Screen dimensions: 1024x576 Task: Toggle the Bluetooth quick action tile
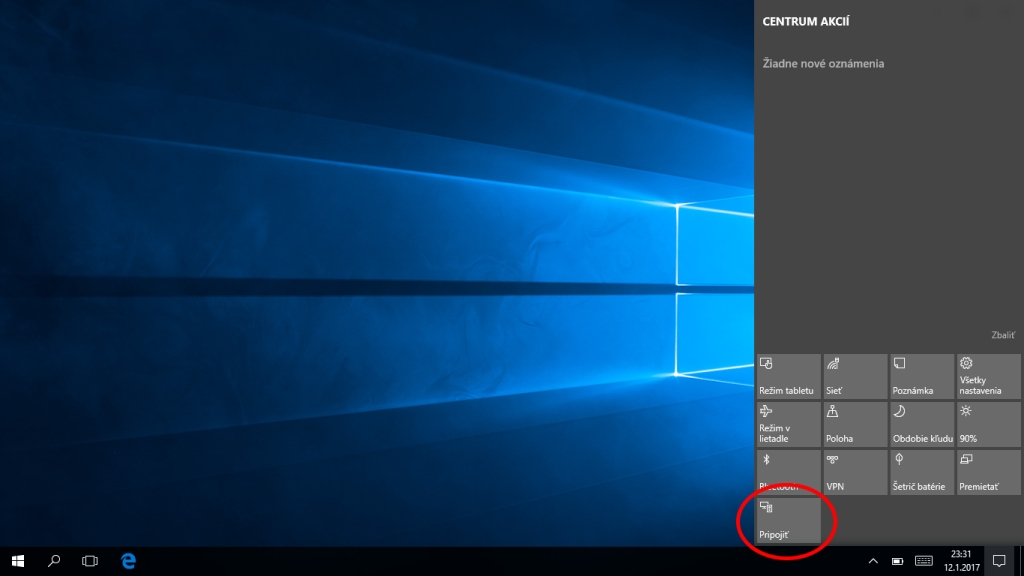(x=788, y=472)
